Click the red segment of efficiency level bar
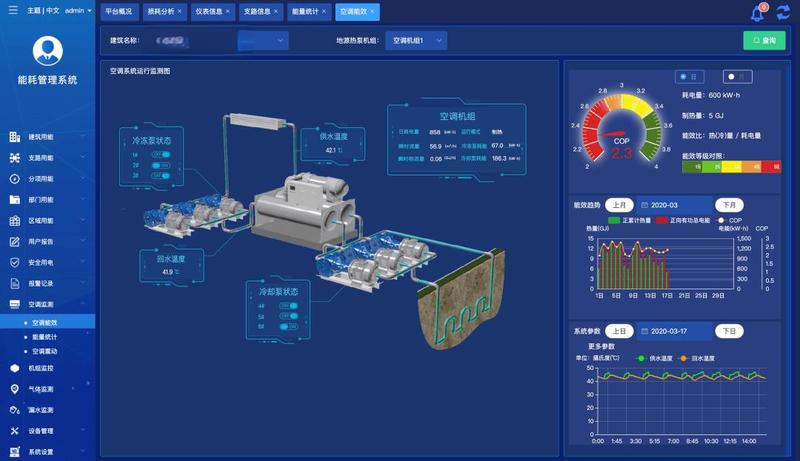 point(771,168)
